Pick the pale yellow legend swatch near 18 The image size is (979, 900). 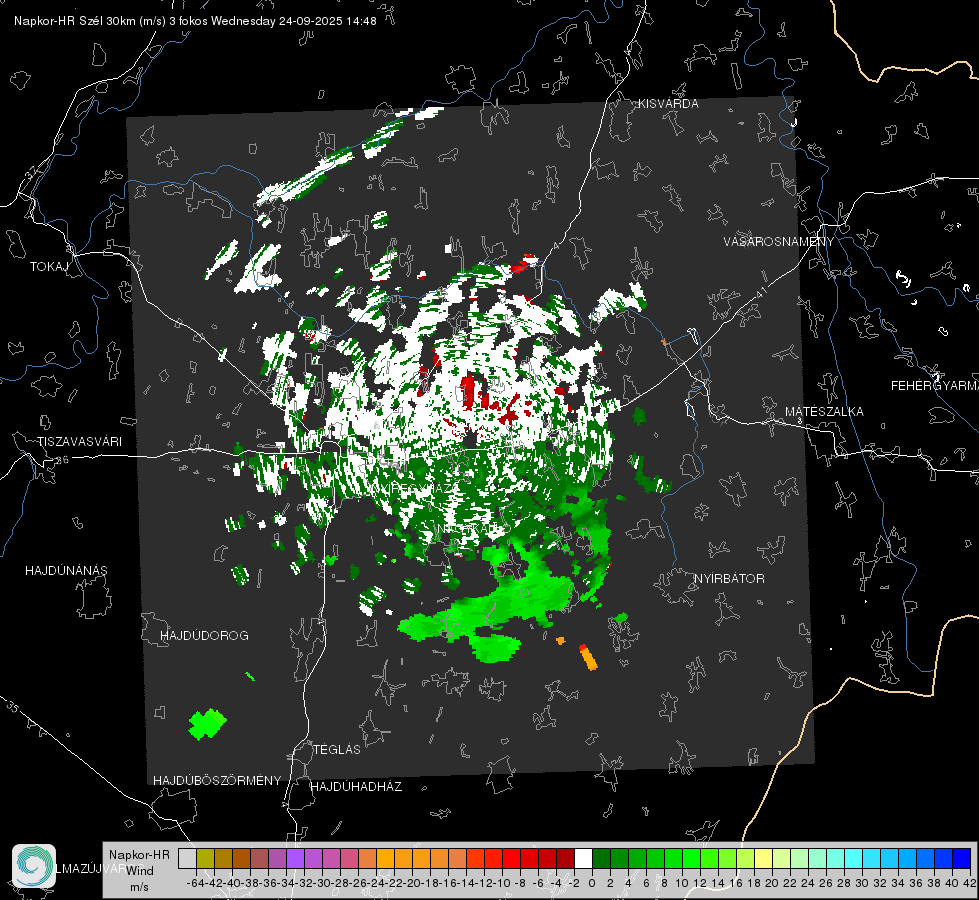click(x=764, y=858)
